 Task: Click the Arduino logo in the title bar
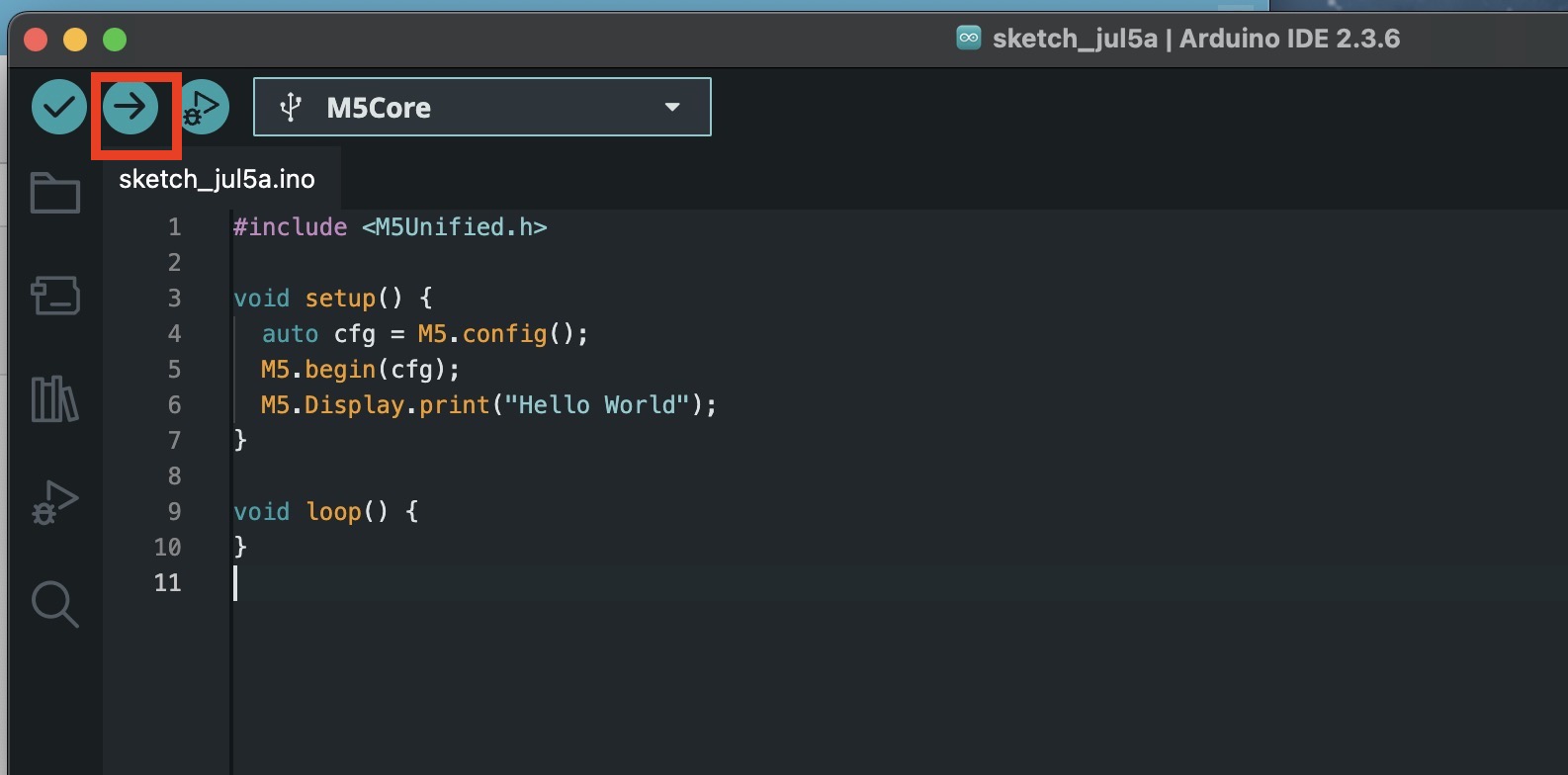click(x=969, y=38)
